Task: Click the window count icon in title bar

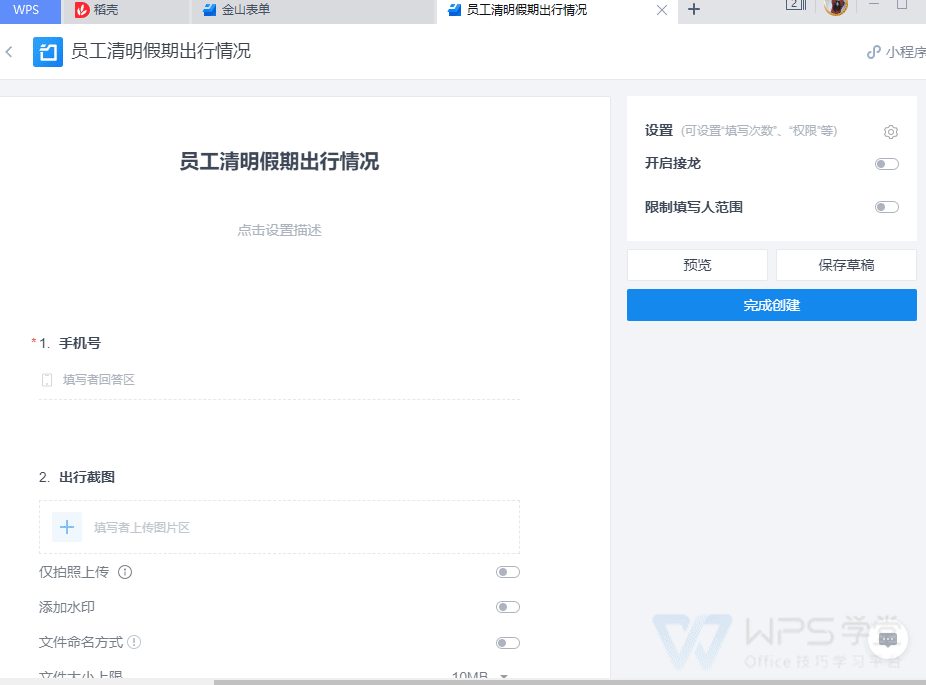Action: 795,5
